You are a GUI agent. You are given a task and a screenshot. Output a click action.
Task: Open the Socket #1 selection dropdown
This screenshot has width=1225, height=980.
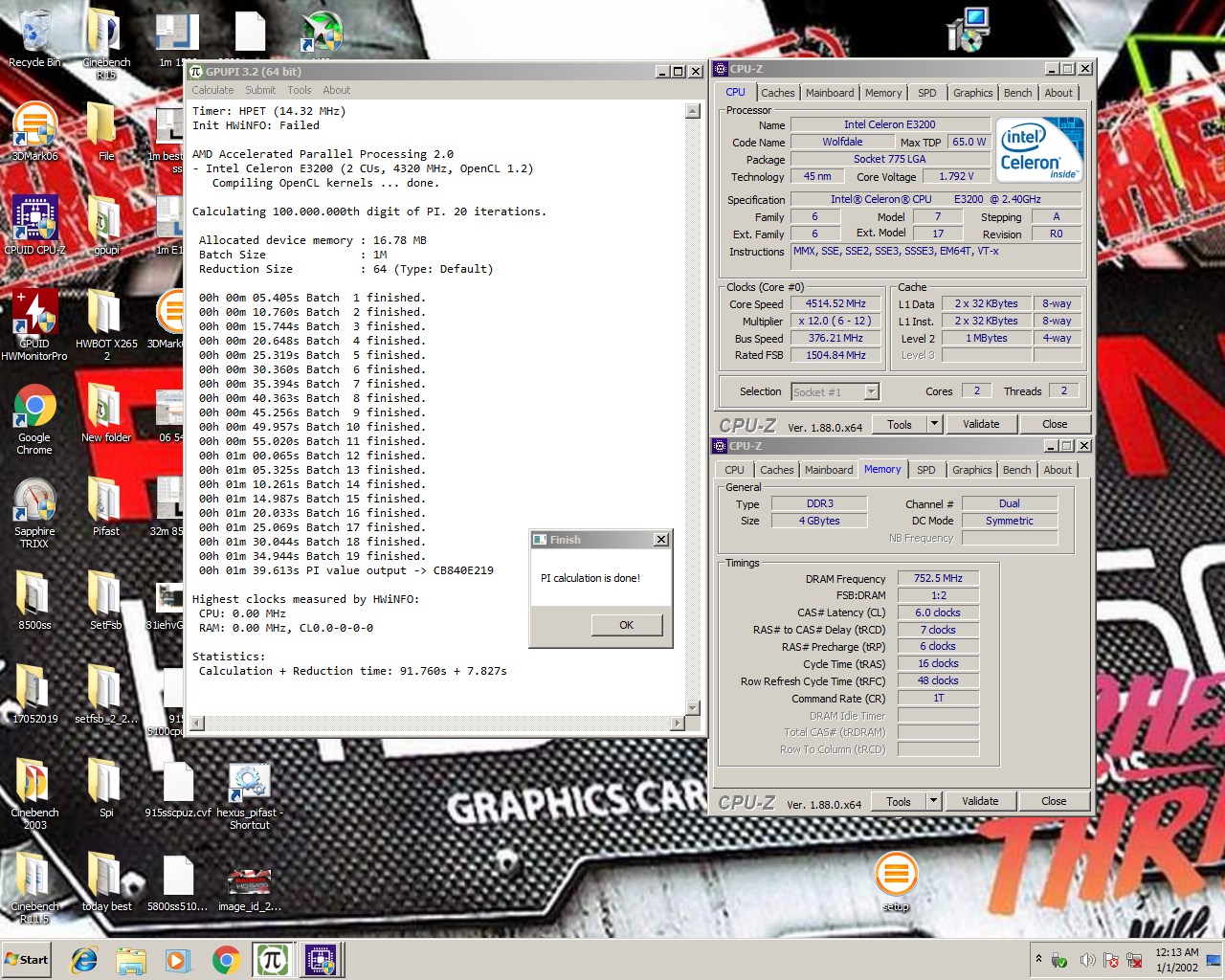[835, 391]
